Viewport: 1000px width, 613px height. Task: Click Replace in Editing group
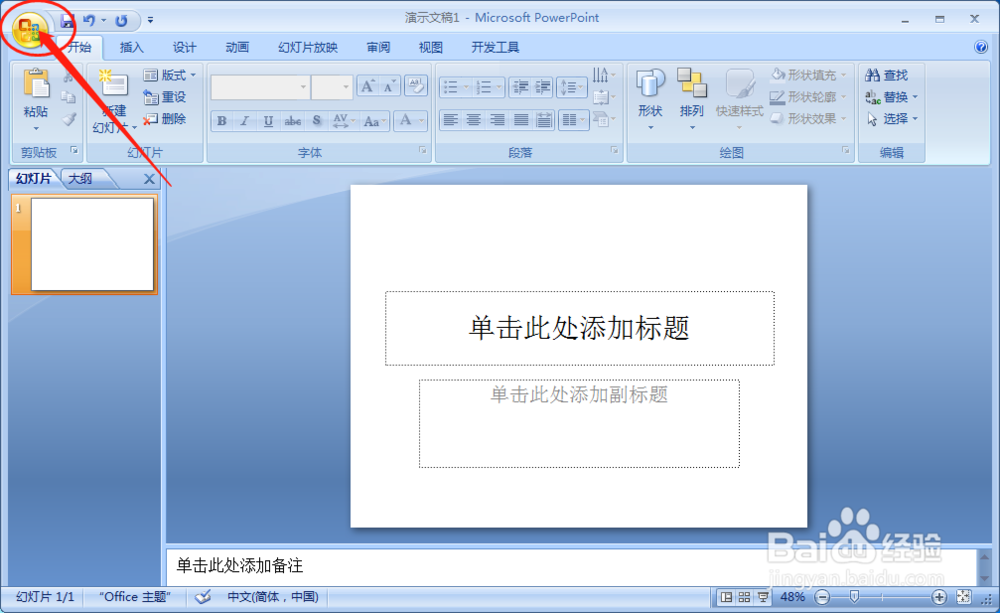[x=891, y=97]
